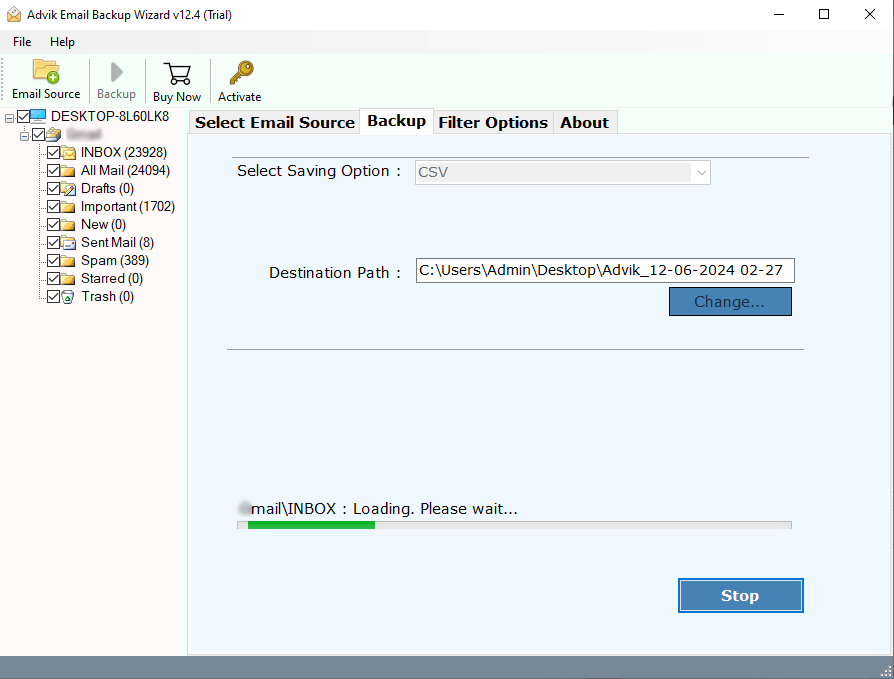
Task: Select the All Mail (24094) label
Action: tap(125, 170)
